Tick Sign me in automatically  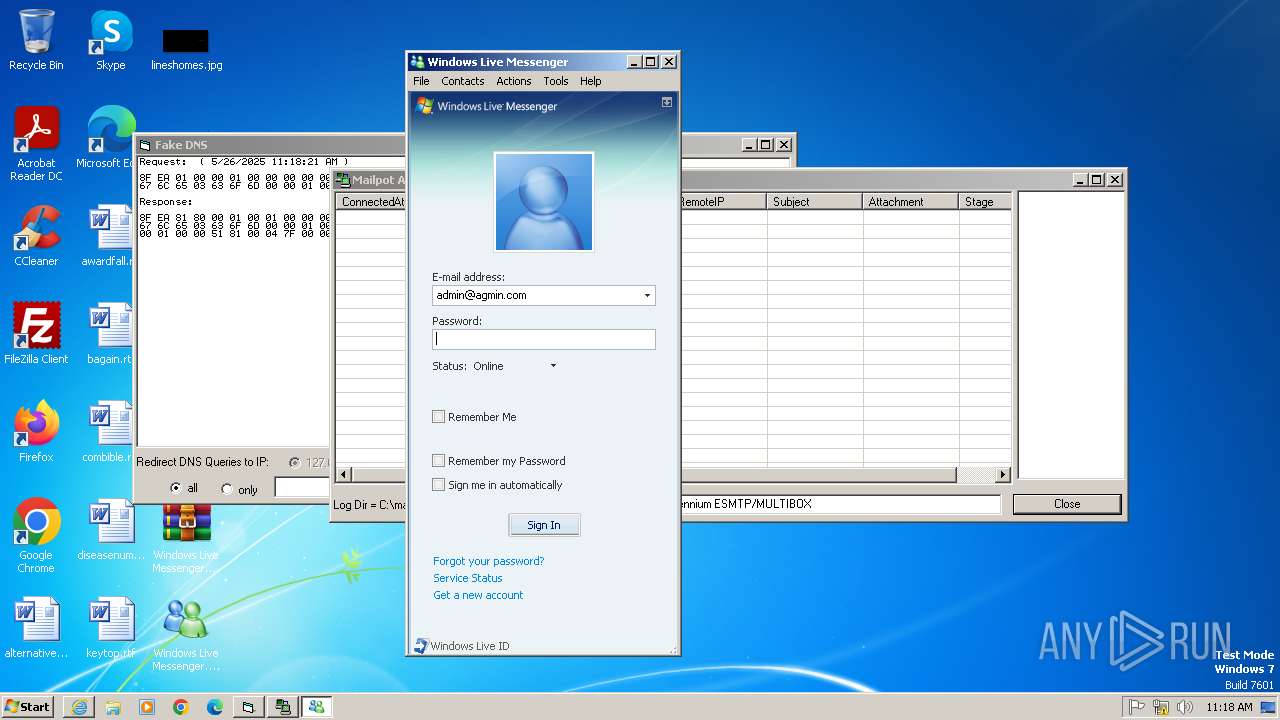[x=438, y=485]
